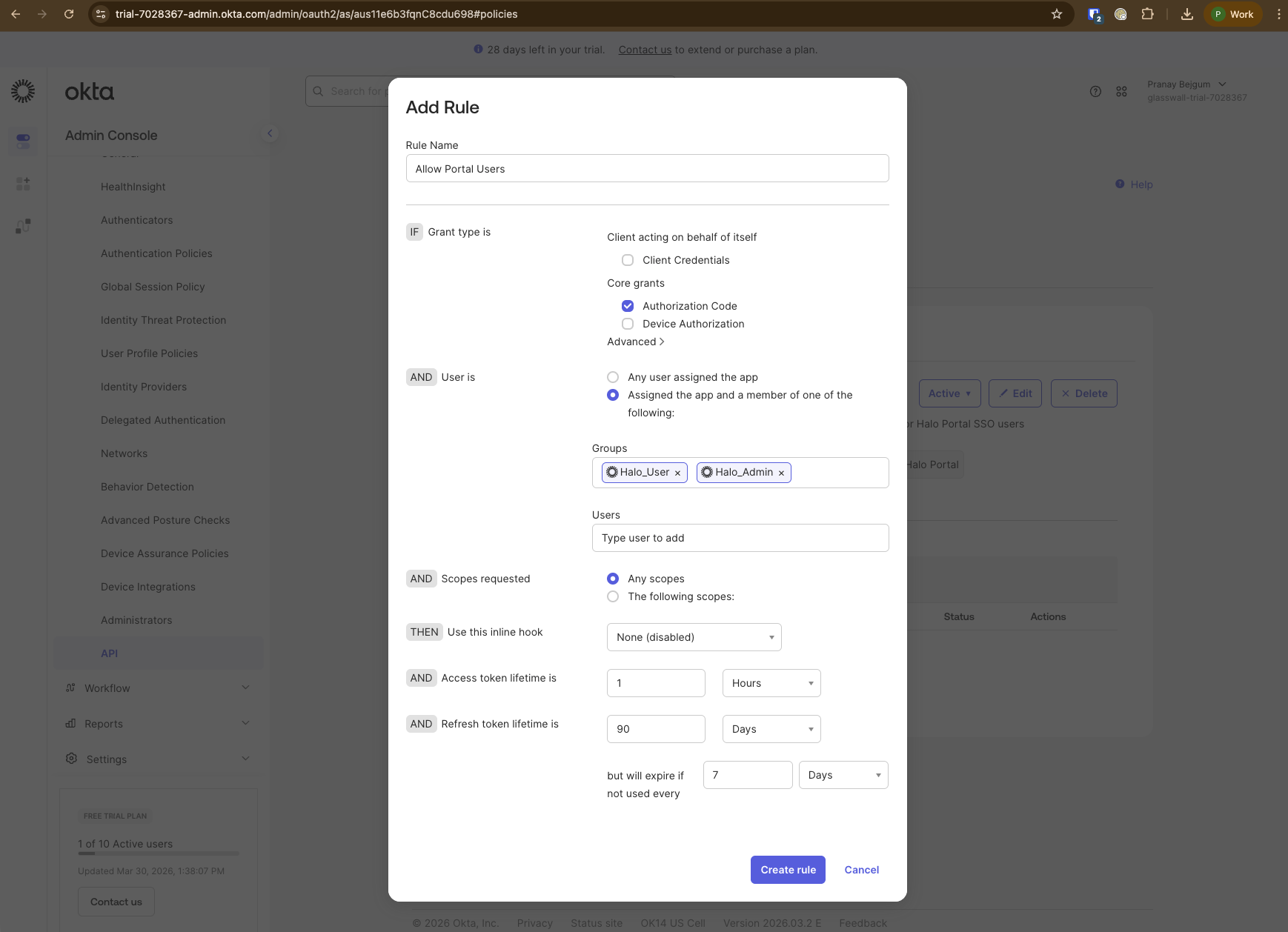This screenshot has width=1288, height=932.
Task: Click the access token lifetime value field
Action: [x=656, y=683]
